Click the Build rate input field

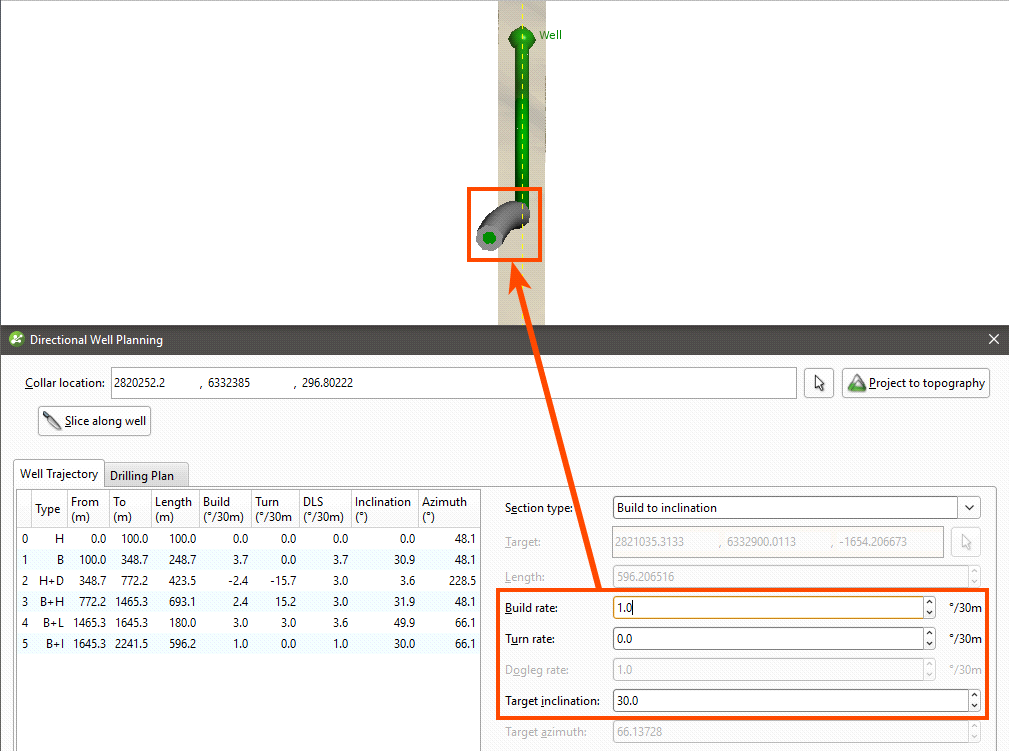coord(768,607)
